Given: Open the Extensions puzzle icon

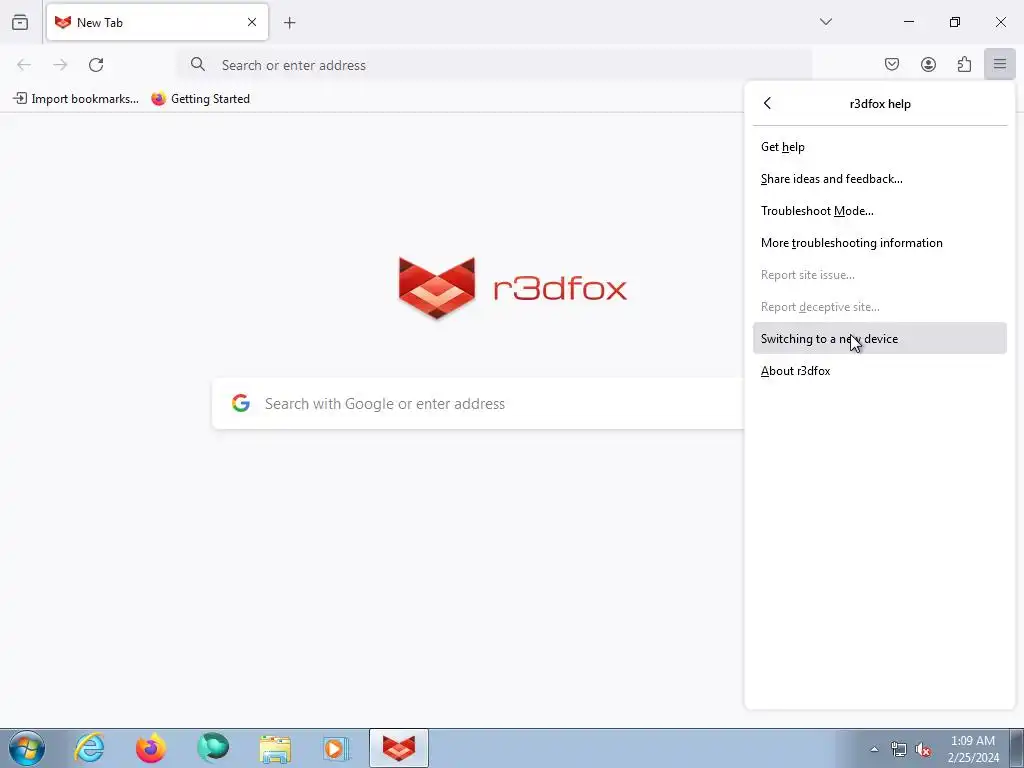Looking at the screenshot, I should tap(964, 64).
